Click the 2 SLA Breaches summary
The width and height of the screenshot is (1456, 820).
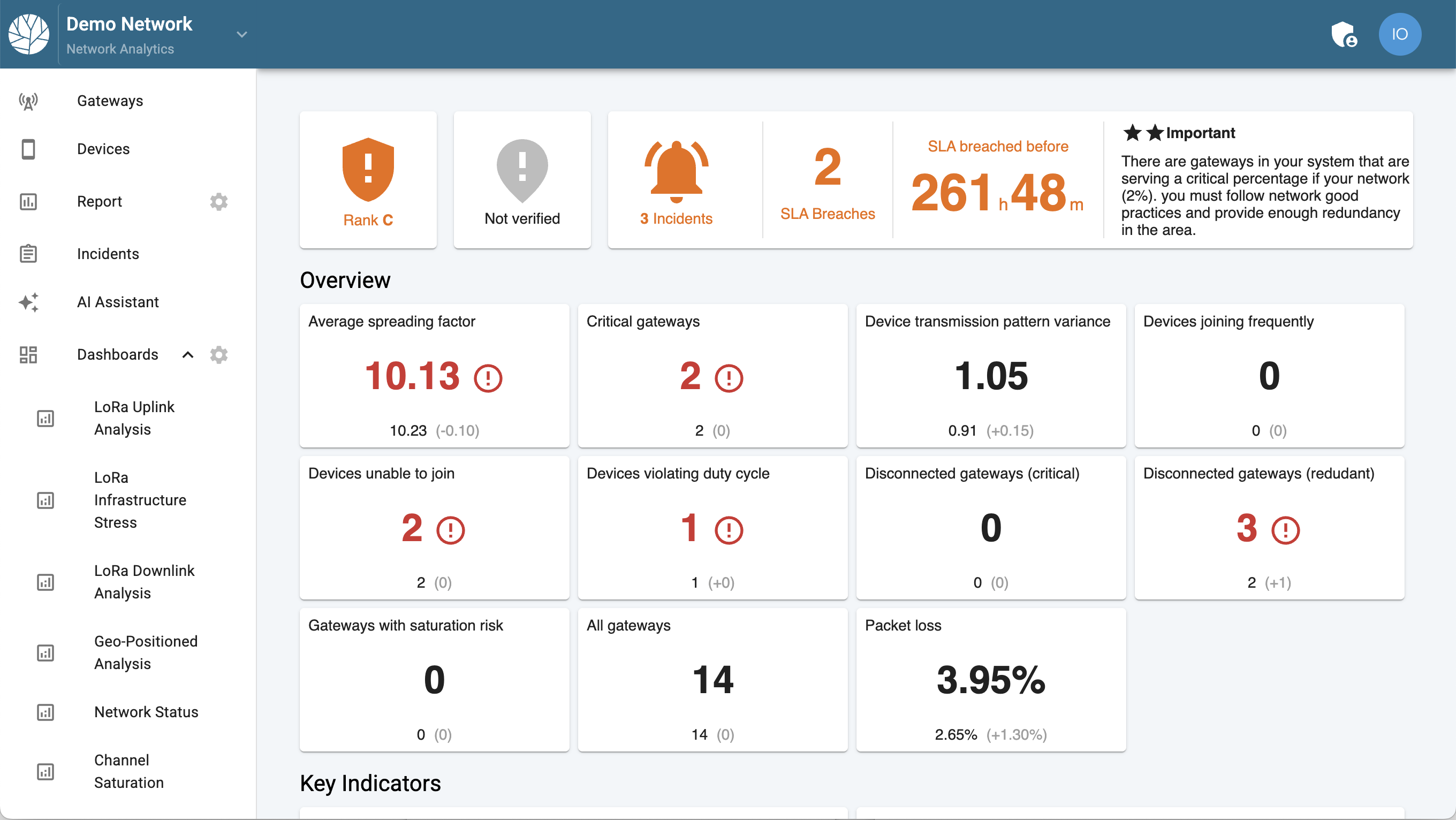[x=827, y=181]
